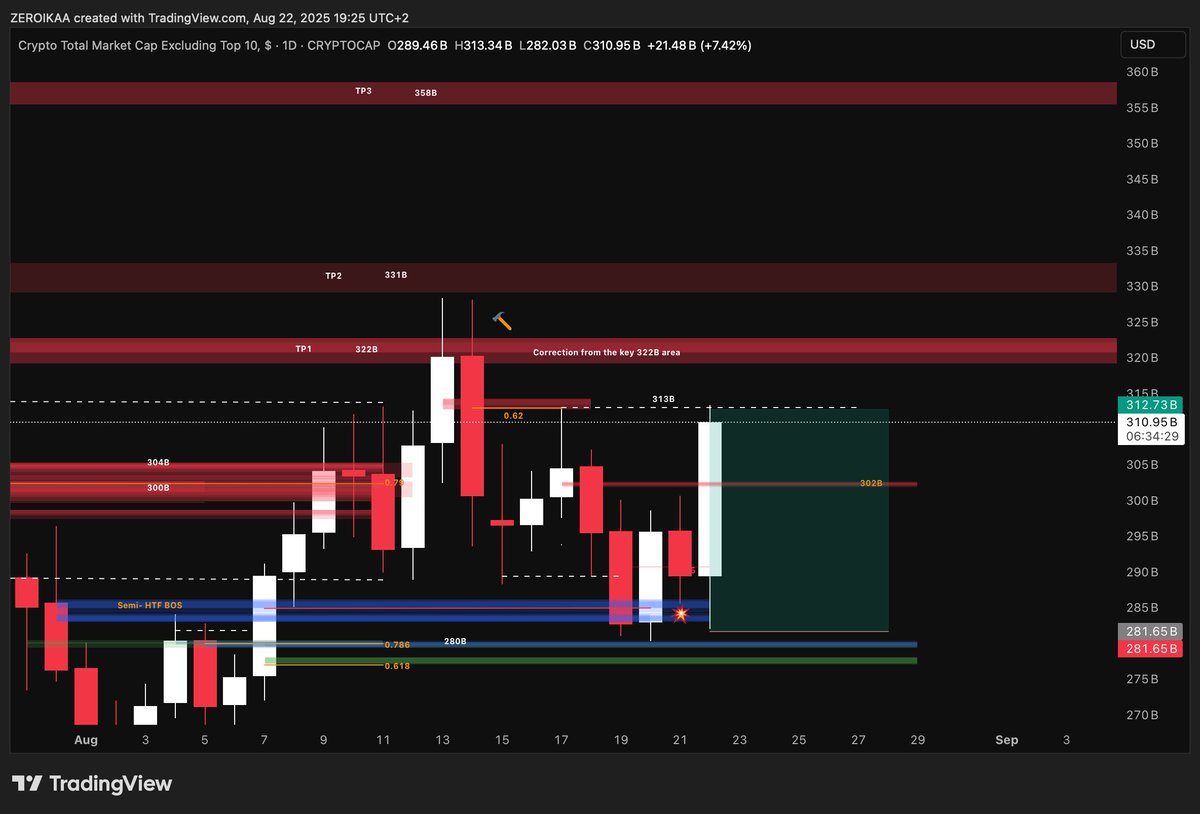The image size is (1200, 814).
Task: Click the TP3 label on the 358B zone
Action: (361, 90)
